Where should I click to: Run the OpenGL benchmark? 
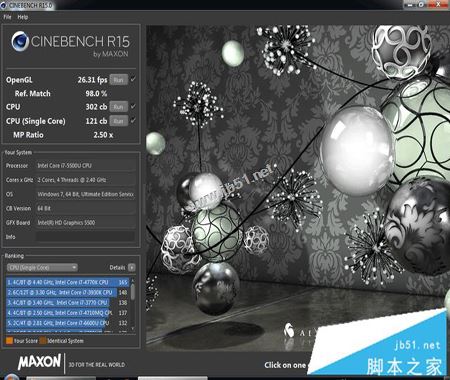[118, 80]
